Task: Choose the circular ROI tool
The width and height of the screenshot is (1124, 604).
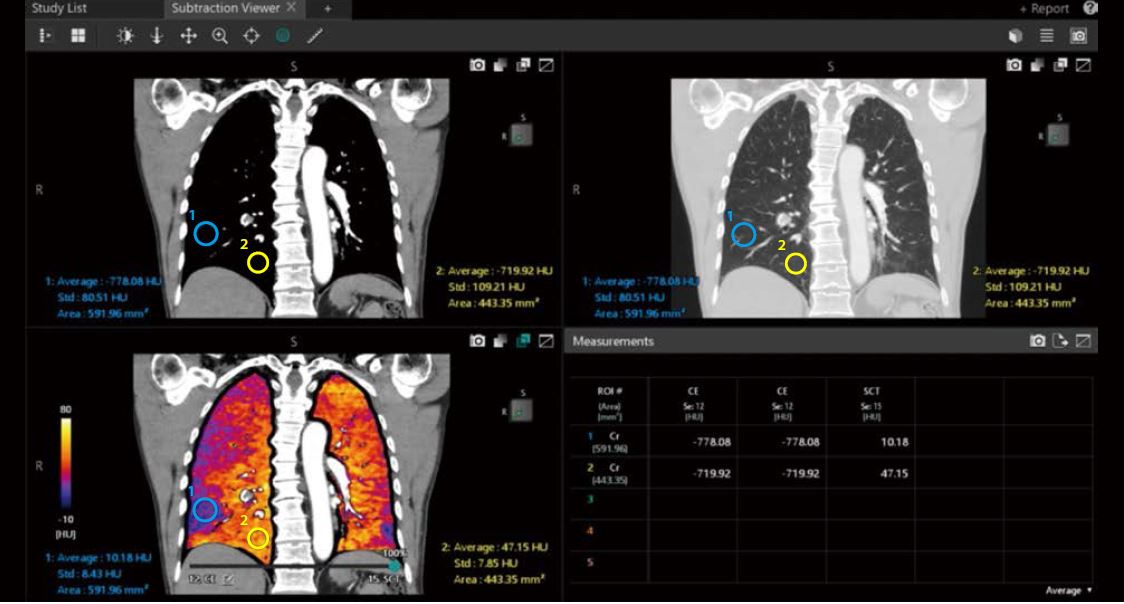Action: (282, 36)
